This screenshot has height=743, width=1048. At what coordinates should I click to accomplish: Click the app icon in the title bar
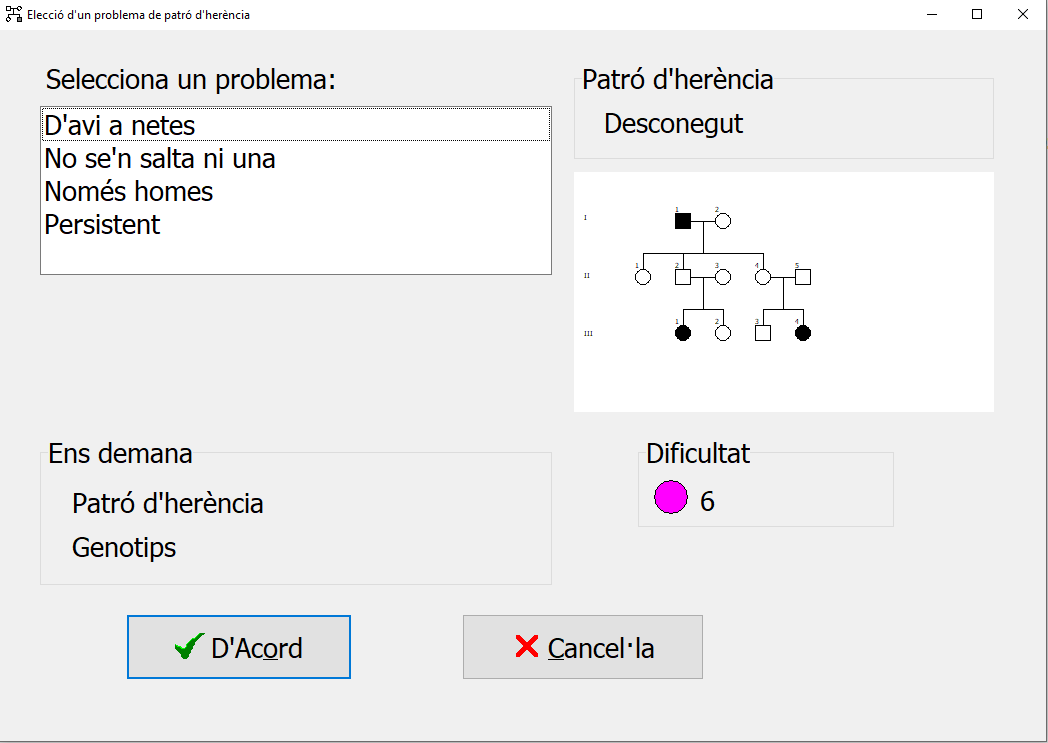click(14, 14)
